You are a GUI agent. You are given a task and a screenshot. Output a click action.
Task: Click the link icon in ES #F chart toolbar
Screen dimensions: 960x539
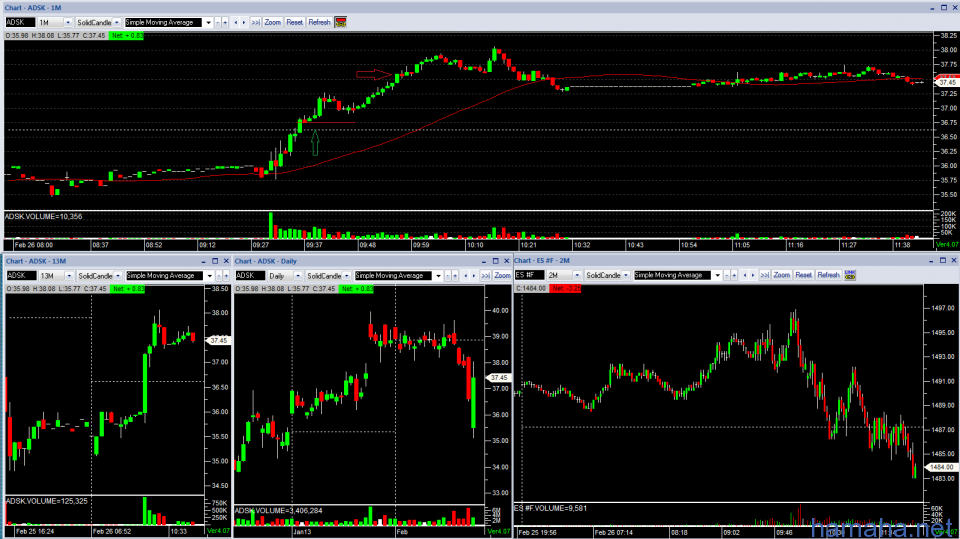point(850,275)
